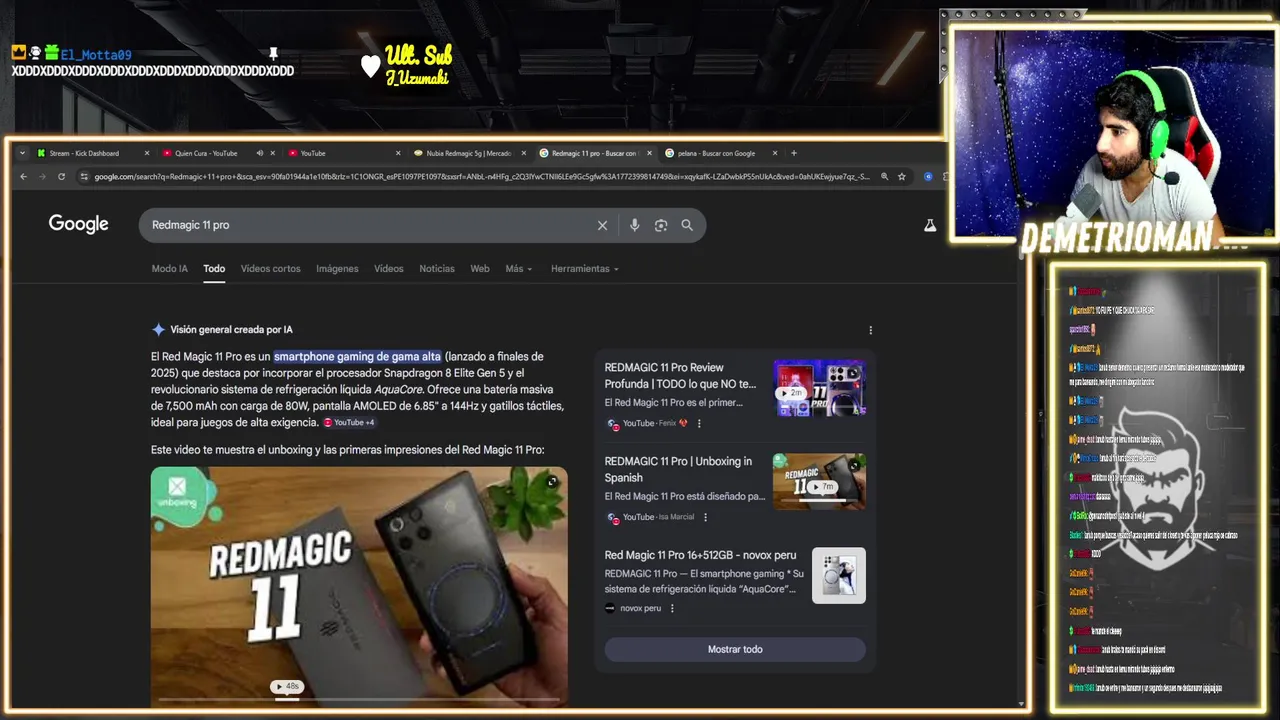Screen dimensions: 1280x720
Task: Bookmark this page with the star icon
Action: (901, 177)
